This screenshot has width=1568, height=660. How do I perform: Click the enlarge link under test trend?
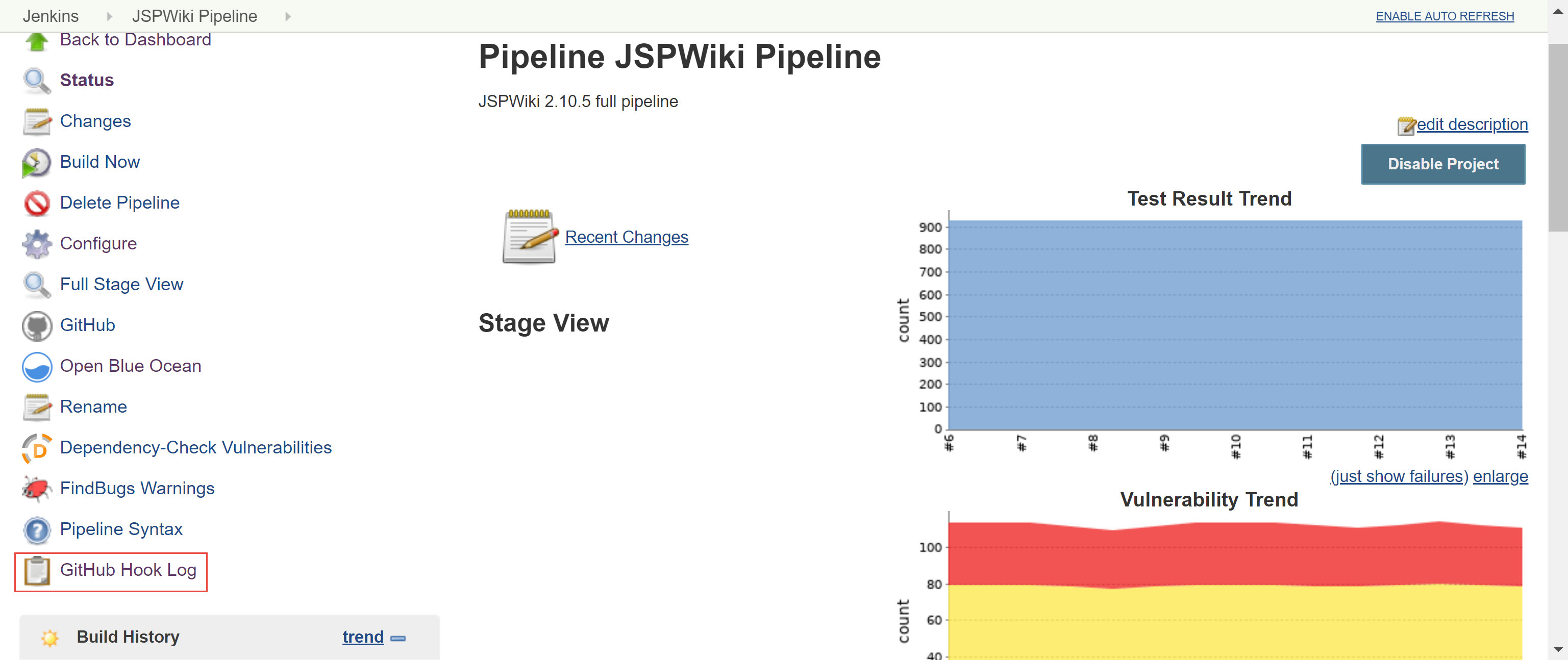1500,476
